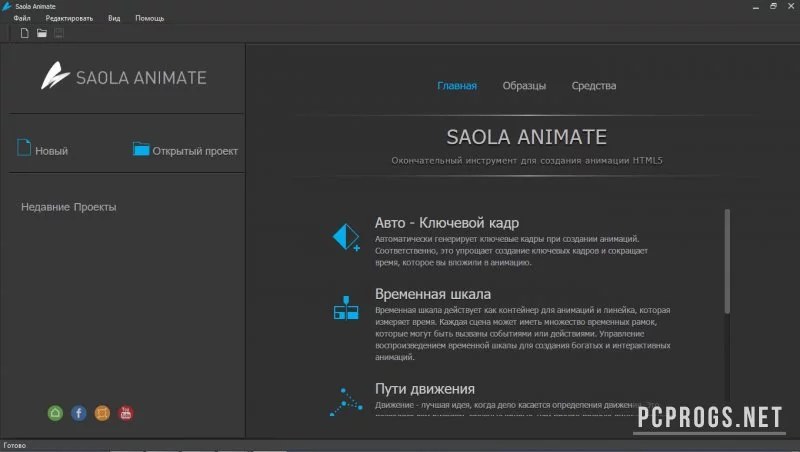Restore down the Saola Animate window
Screen dimensions: 800x452
773,6
